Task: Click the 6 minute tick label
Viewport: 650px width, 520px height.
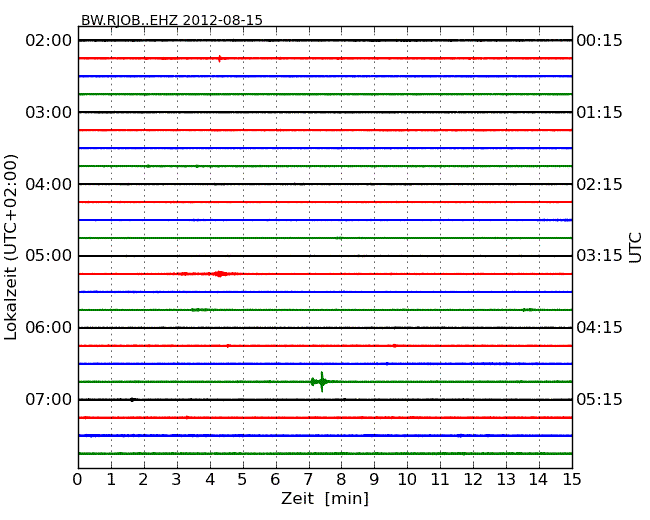Action: pos(275,480)
